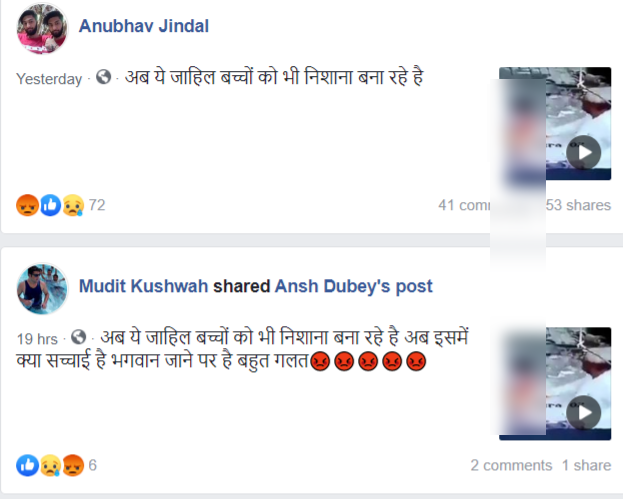
Task: Open Mudit Kushwah's profile picture
Action: coord(42,288)
